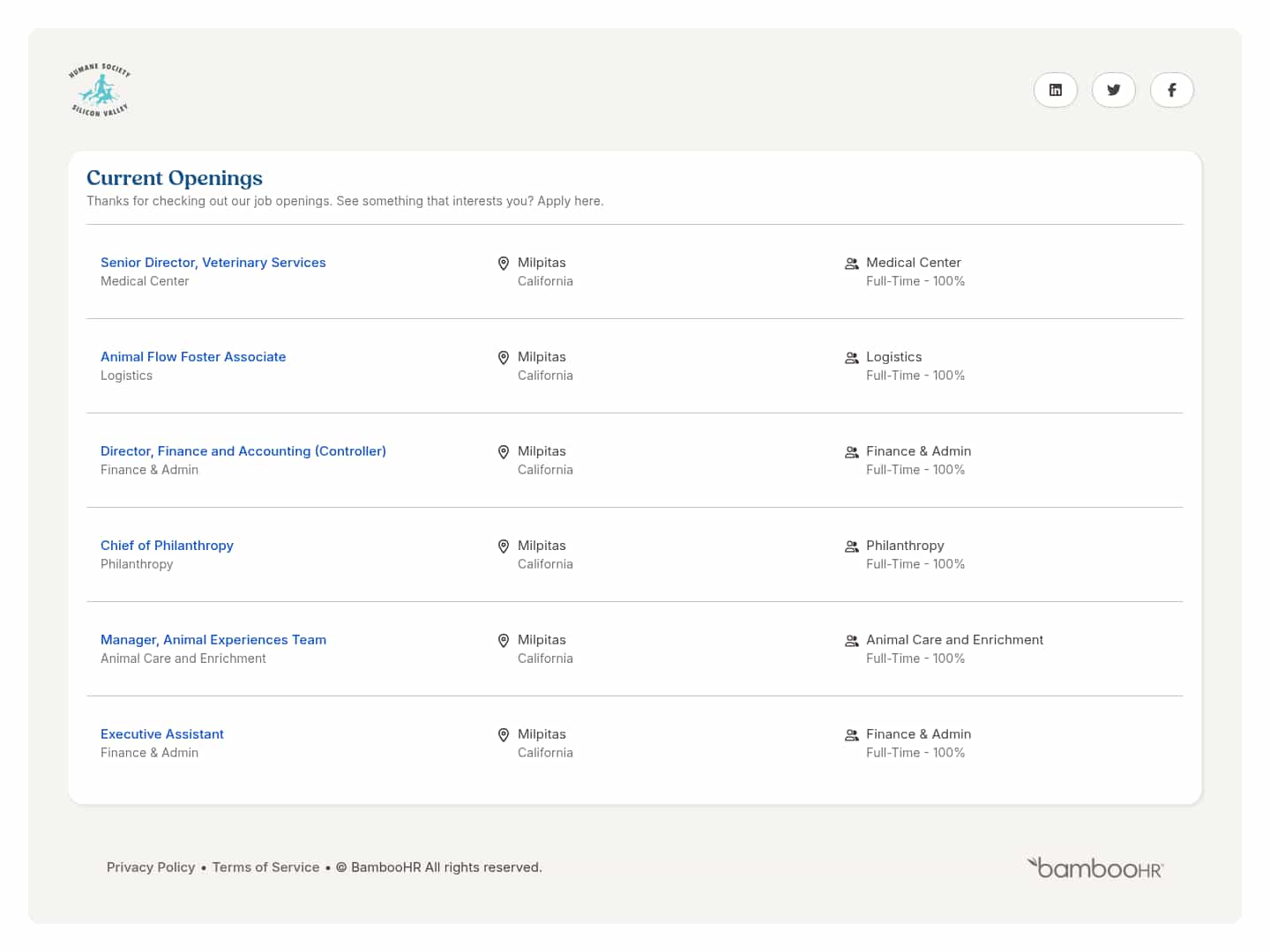Open the Terms of Service link
Viewport: 1270px width, 952px height.
coord(265,867)
